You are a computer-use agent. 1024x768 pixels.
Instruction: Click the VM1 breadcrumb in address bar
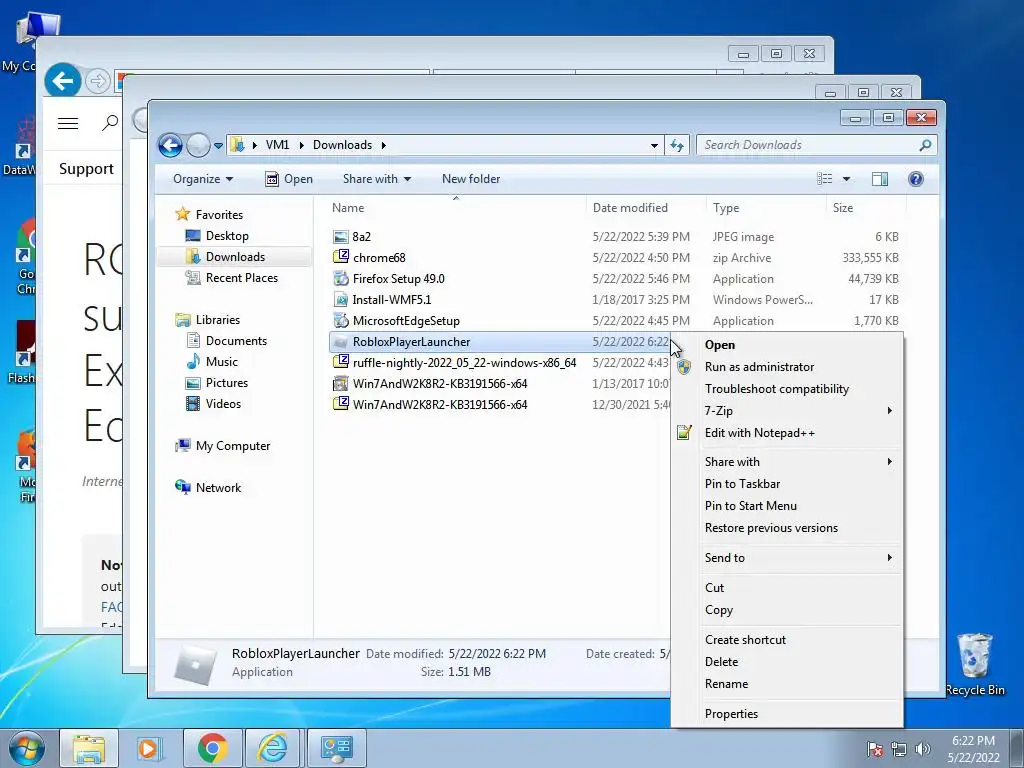(277, 145)
